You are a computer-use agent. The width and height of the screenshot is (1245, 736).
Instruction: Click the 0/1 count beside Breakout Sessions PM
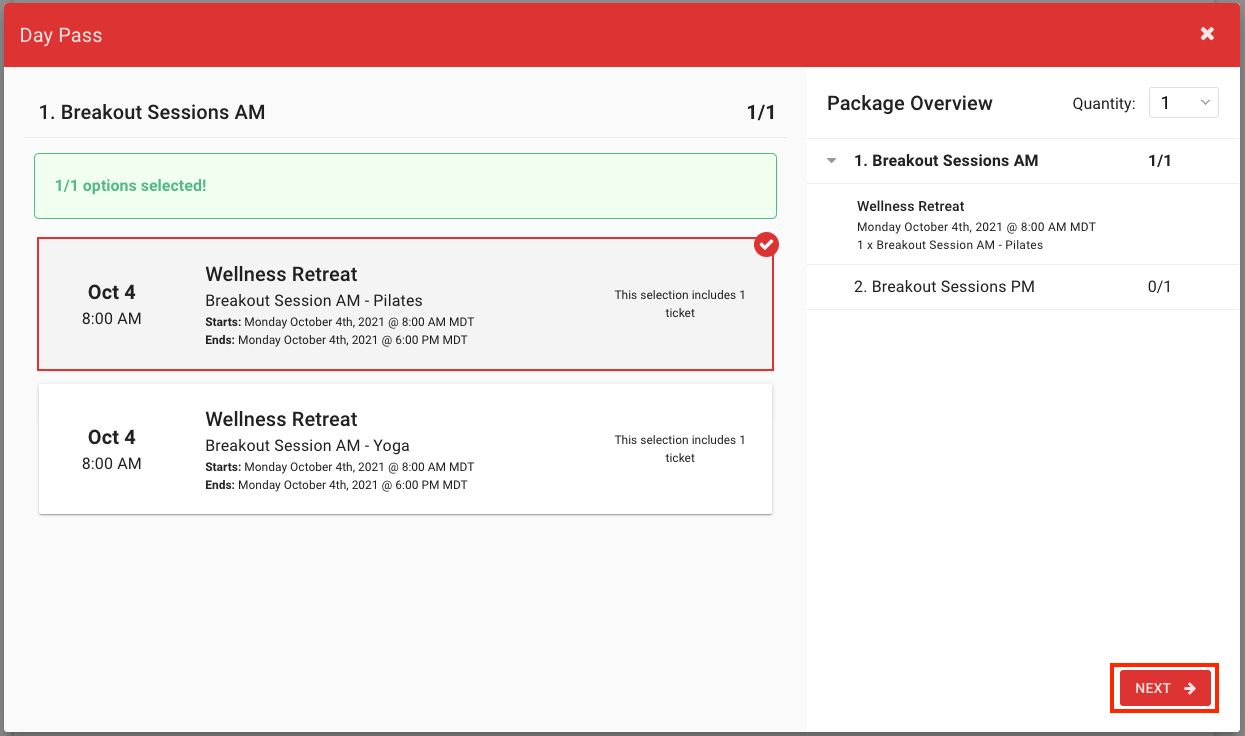pos(1160,287)
